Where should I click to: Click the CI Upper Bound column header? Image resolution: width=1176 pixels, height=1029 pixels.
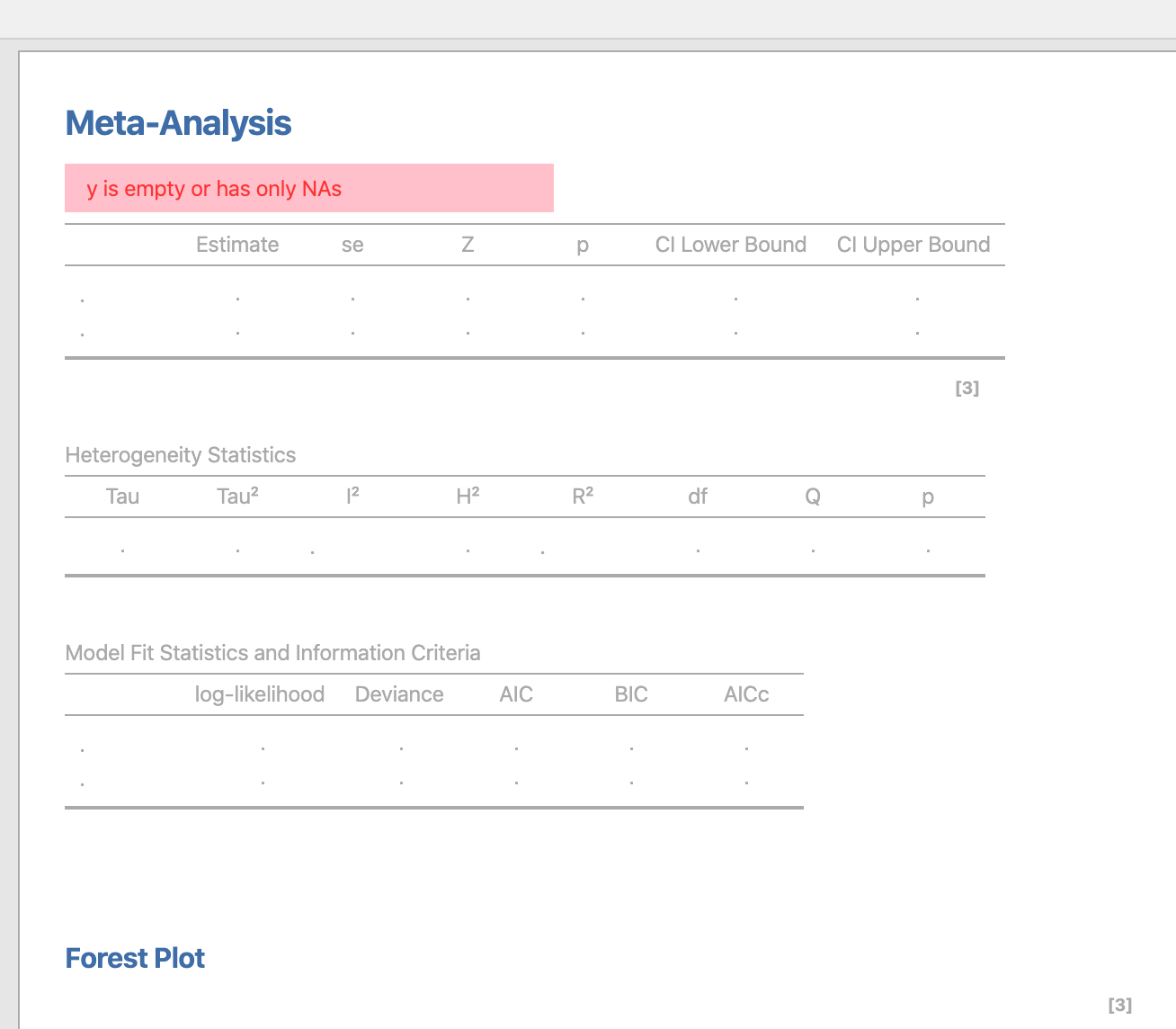[913, 245]
